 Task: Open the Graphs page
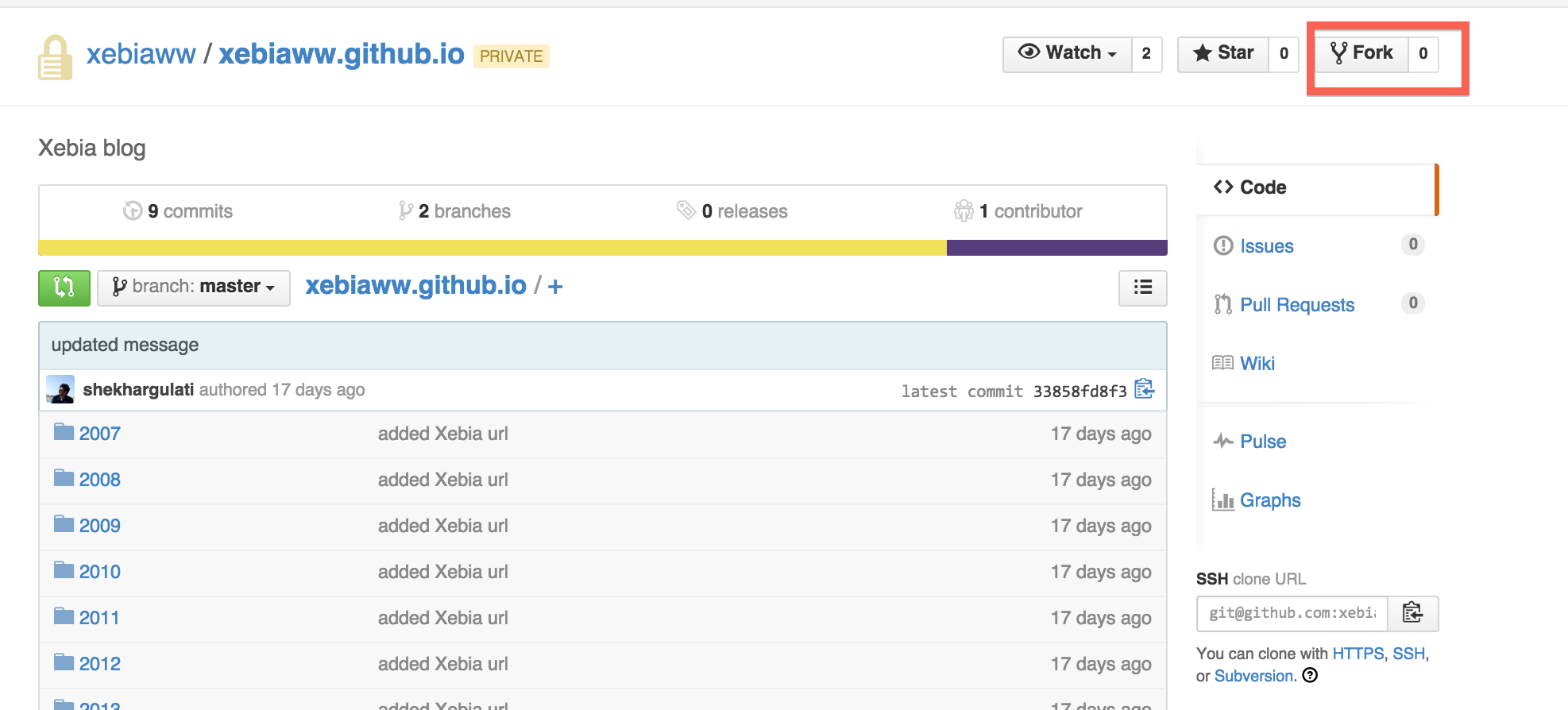[x=1269, y=500]
